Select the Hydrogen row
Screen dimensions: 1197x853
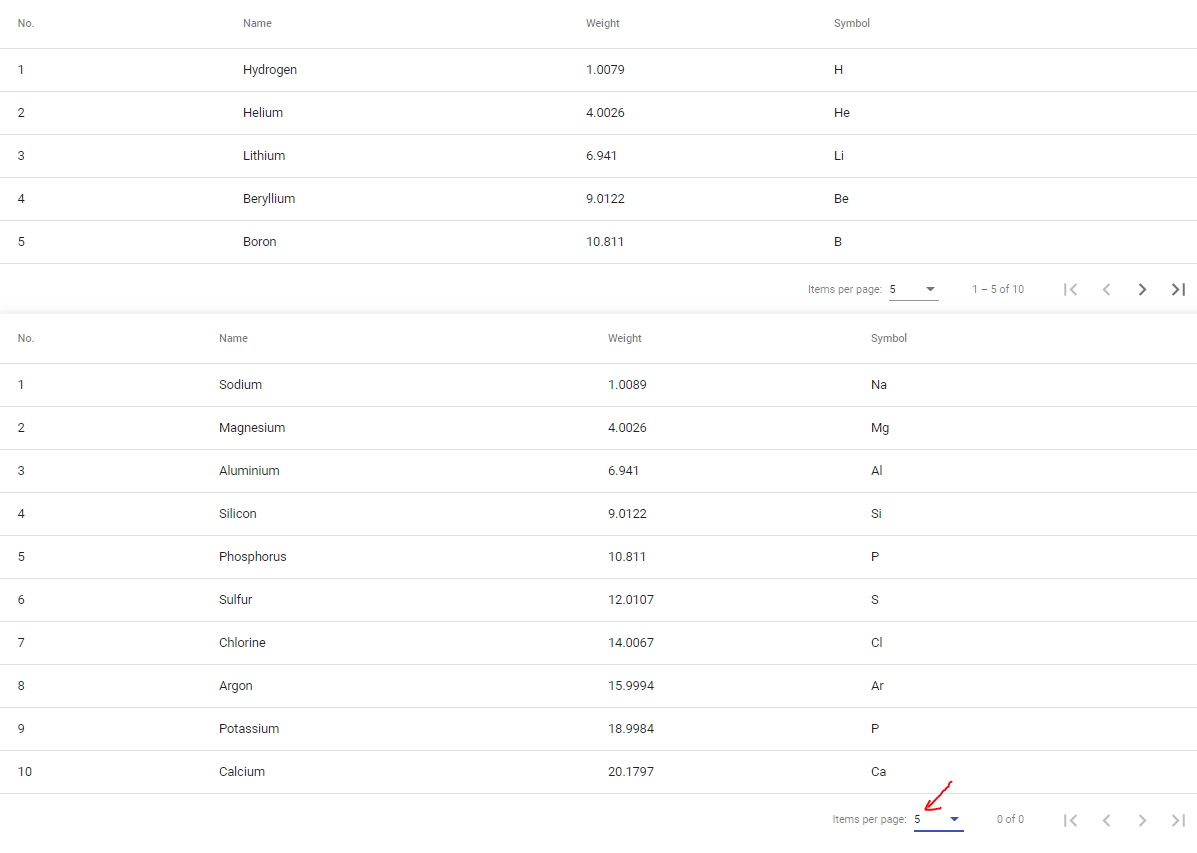coord(598,70)
